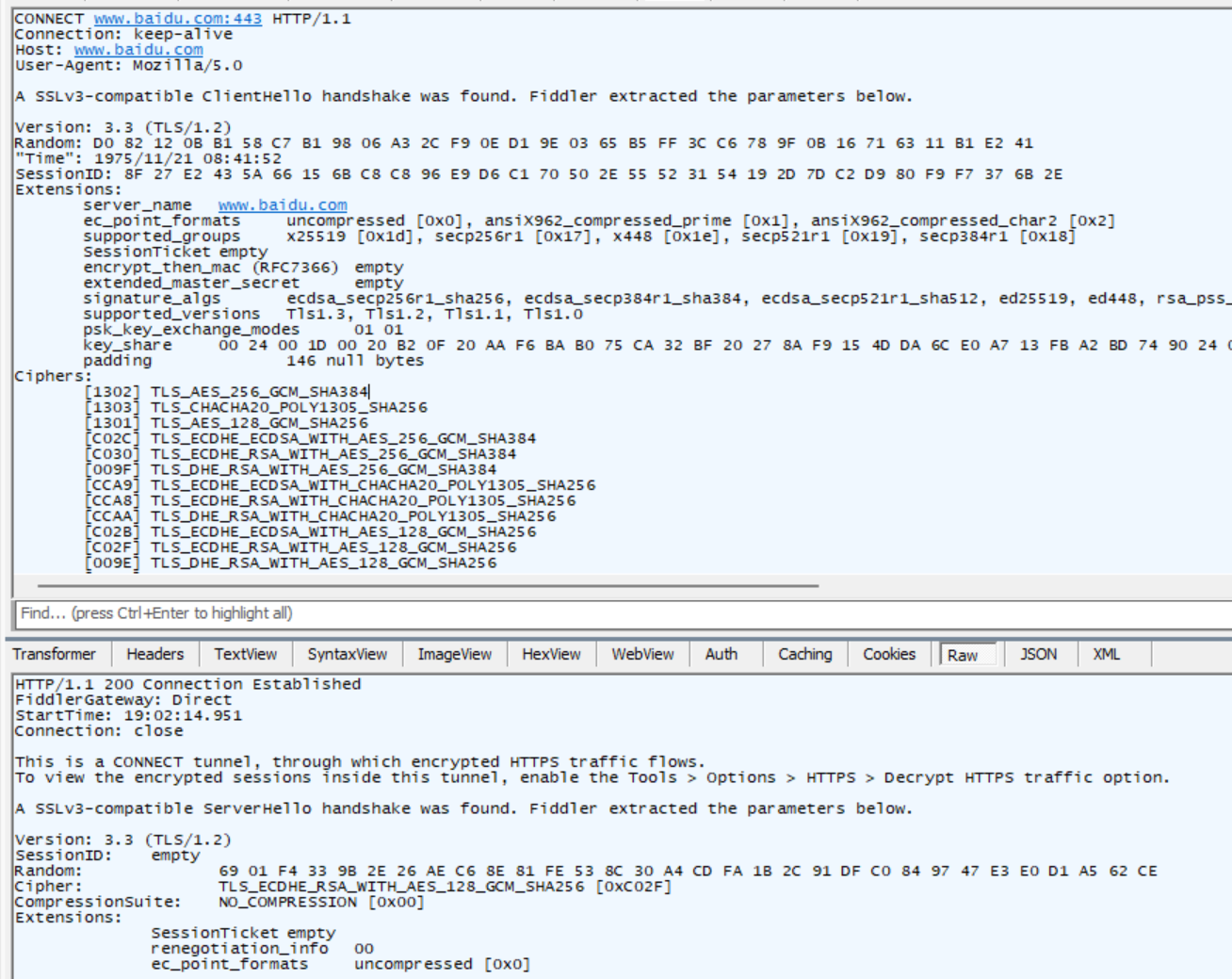
Task: Click the 'Connection: close' response line
Action: pos(99,731)
